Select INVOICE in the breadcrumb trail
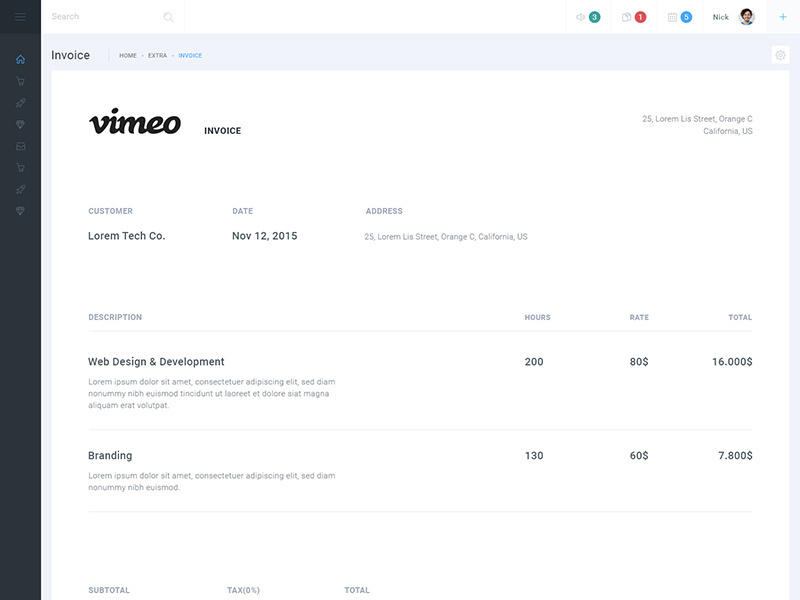This screenshot has width=800, height=600. tap(189, 55)
